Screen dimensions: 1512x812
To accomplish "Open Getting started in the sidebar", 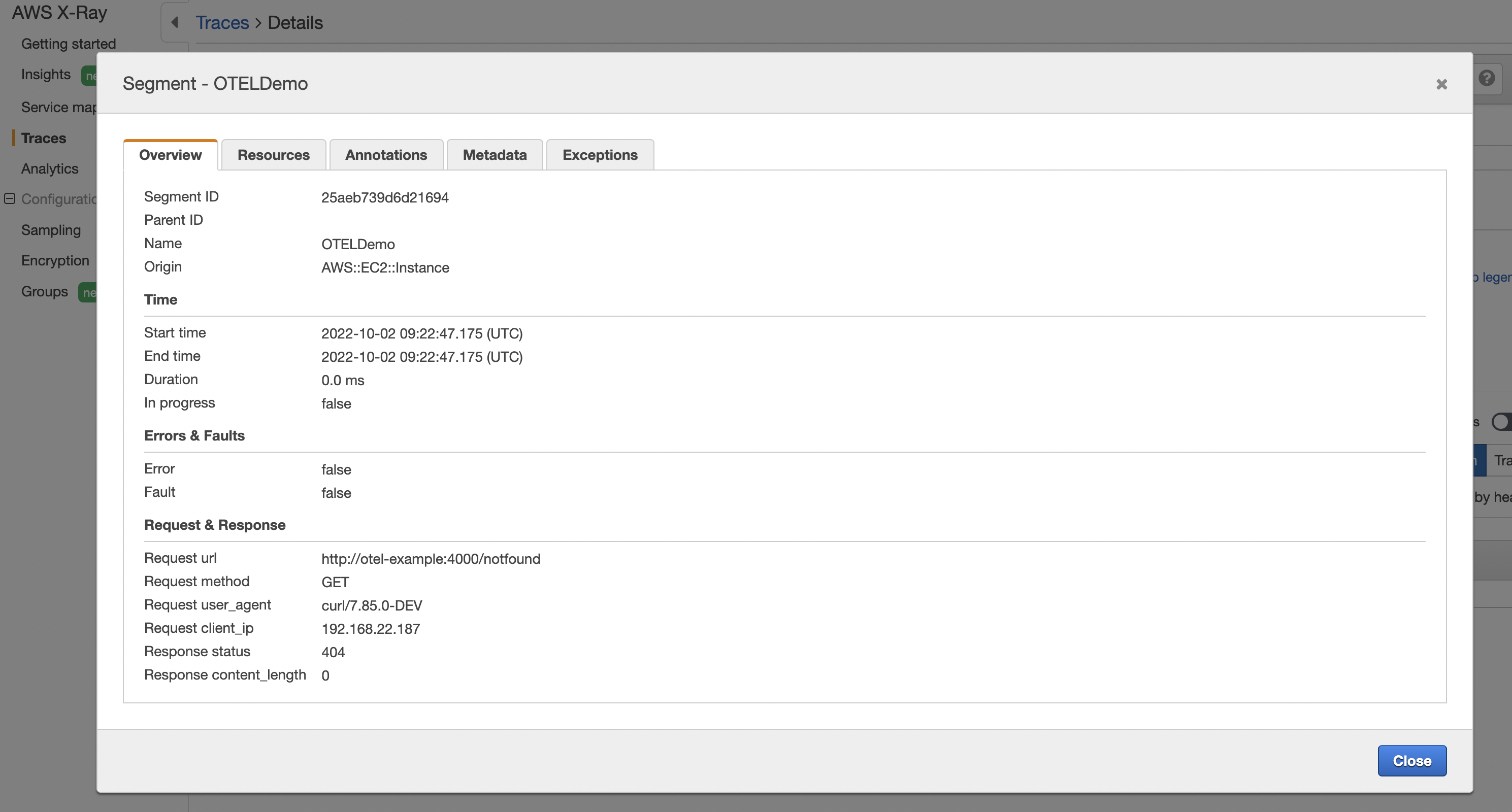I will click(69, 44).
